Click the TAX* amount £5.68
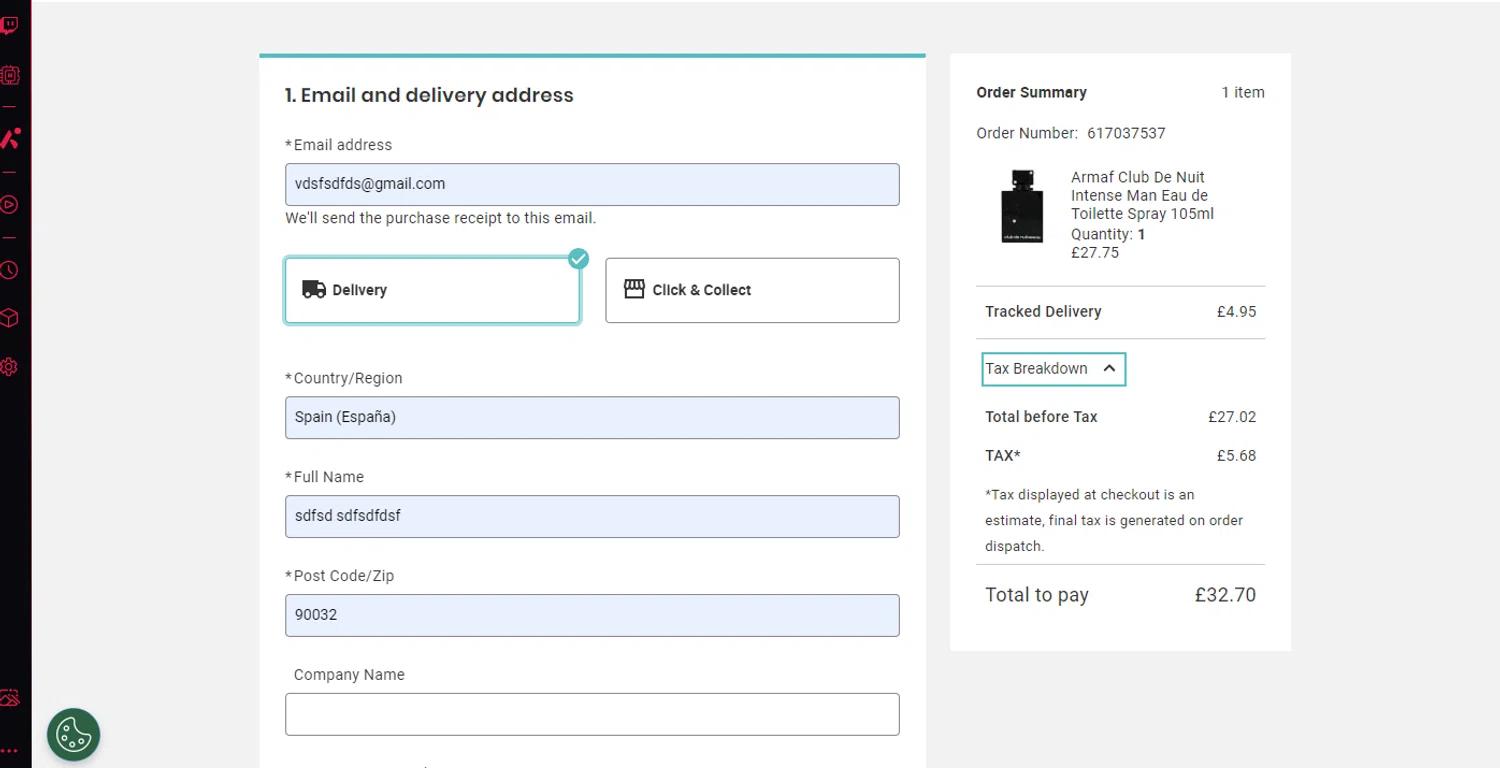 tap(1236, 455)
